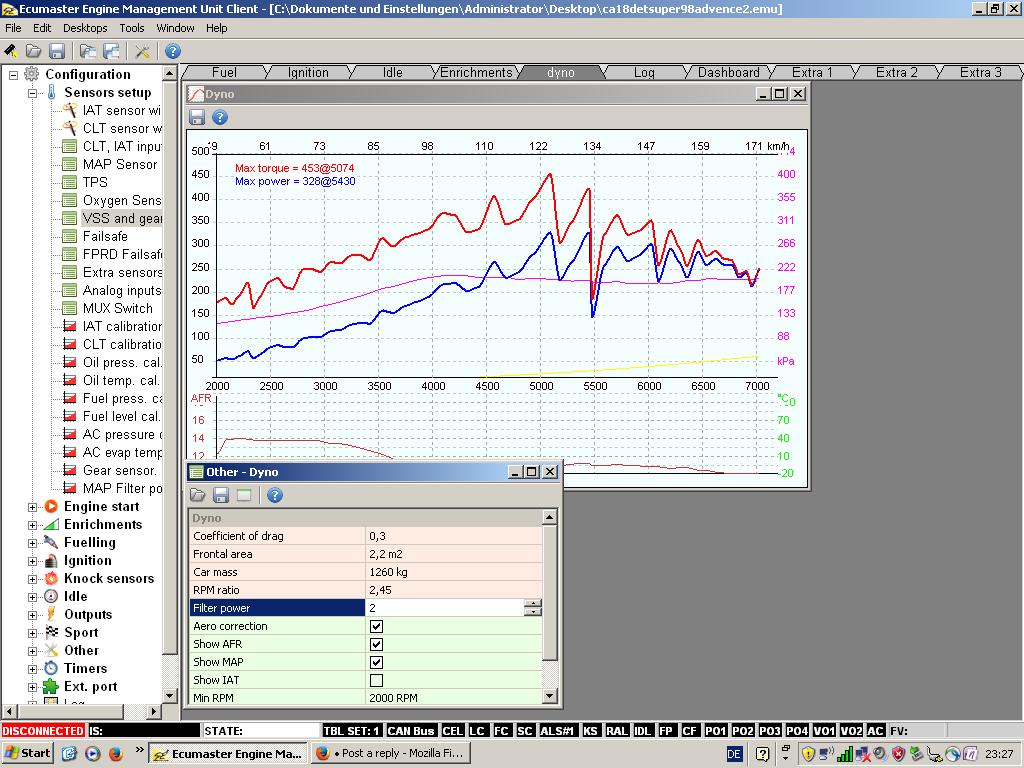The image size is (1024, 768).
Task: Open the Desktops menu
Action: 84,28
